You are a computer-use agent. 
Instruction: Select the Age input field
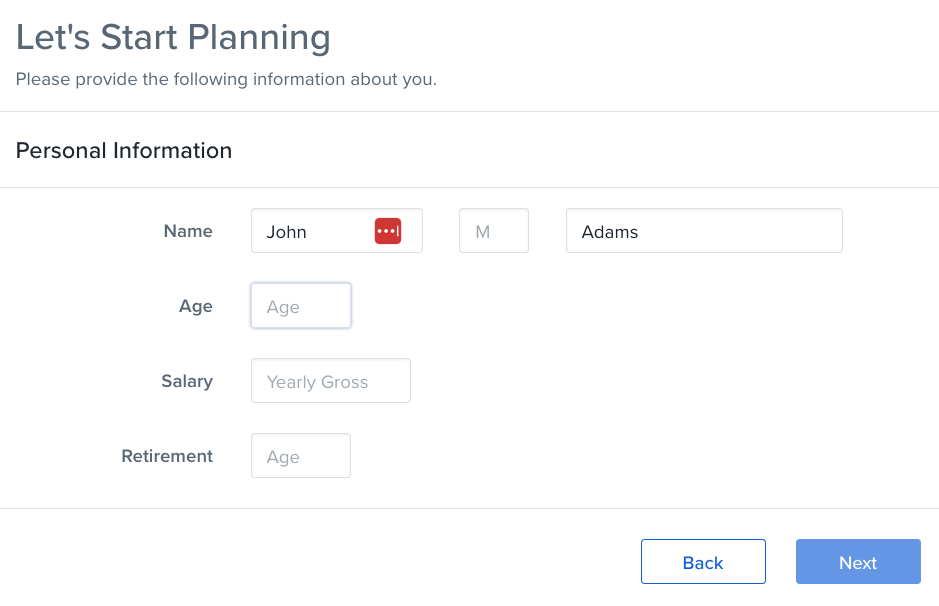pos(301,305)
